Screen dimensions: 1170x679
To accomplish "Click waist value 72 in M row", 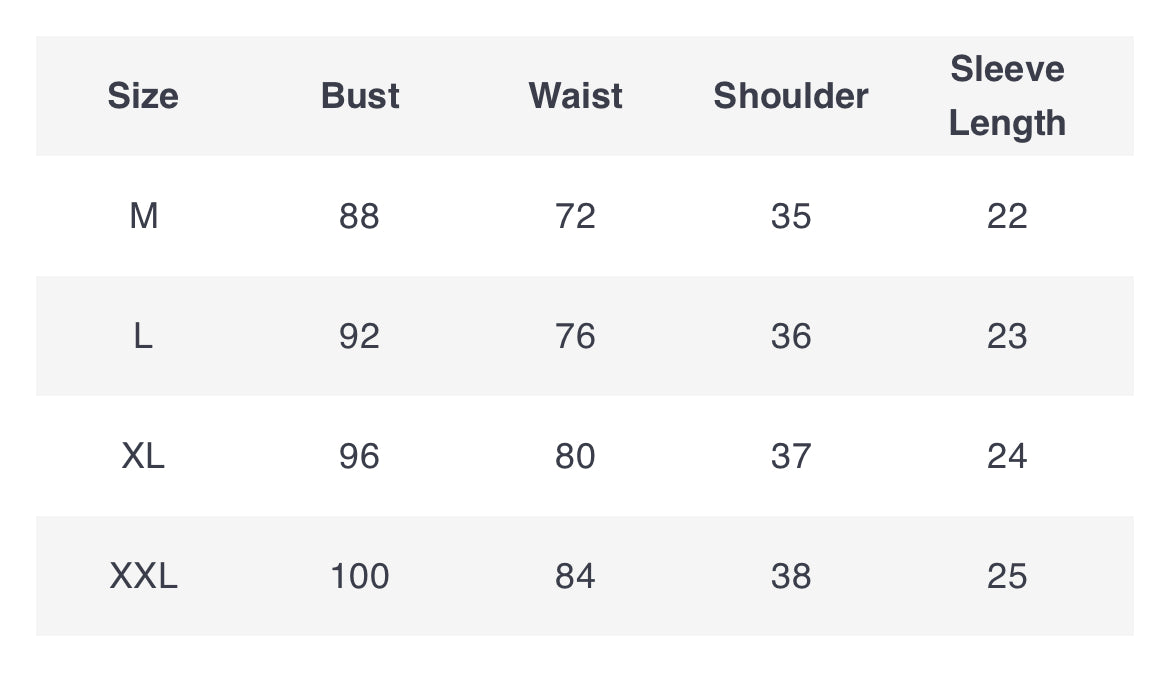I will click(x=575, y=216).
